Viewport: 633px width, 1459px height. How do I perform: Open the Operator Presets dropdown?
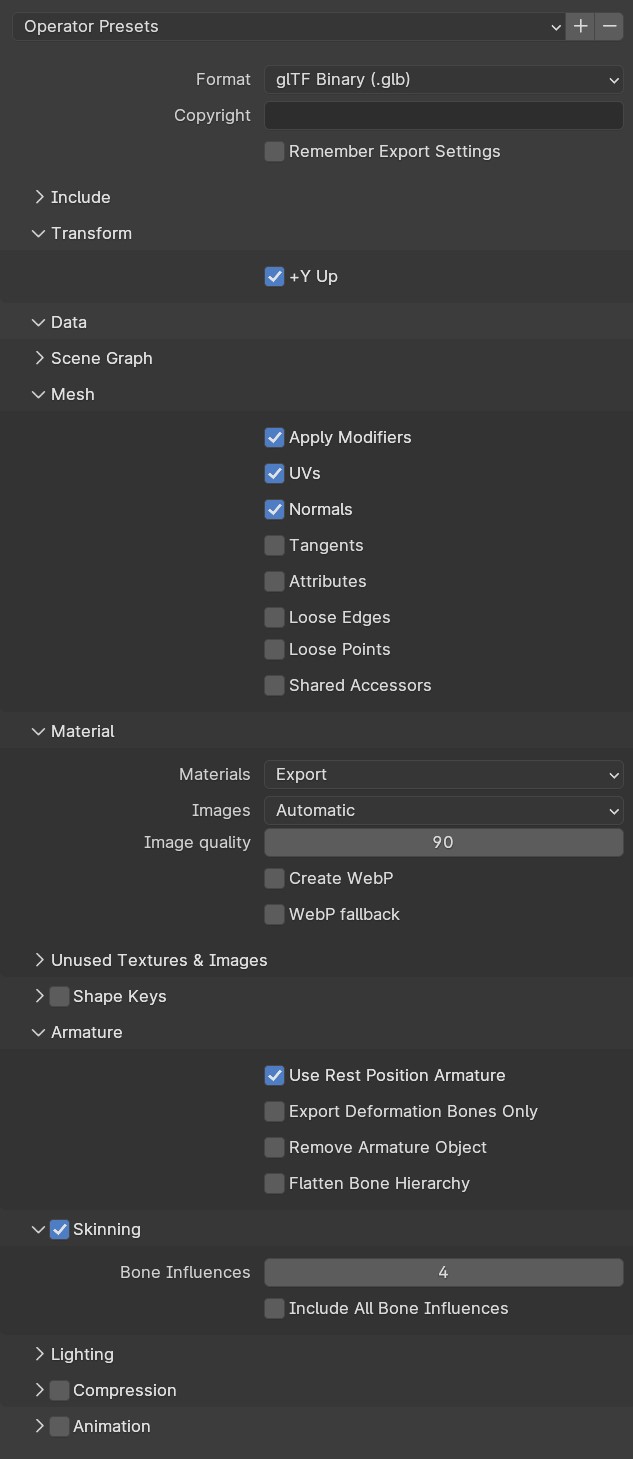pos(289,26)
